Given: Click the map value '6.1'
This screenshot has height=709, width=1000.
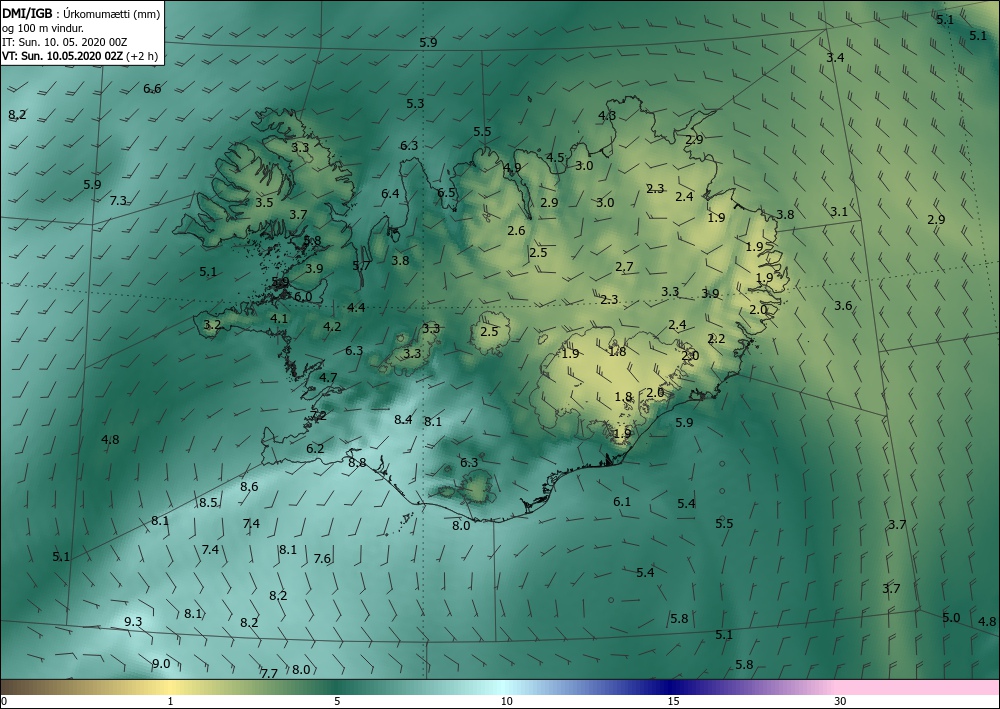Looking at the screenshot, I should (x=622, y=502).
